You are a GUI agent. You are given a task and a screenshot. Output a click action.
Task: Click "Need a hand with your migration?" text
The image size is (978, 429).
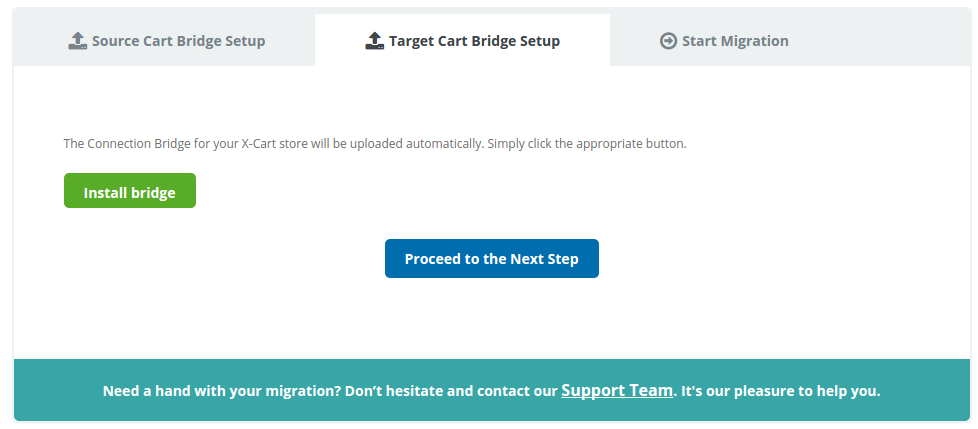[221, 392]
